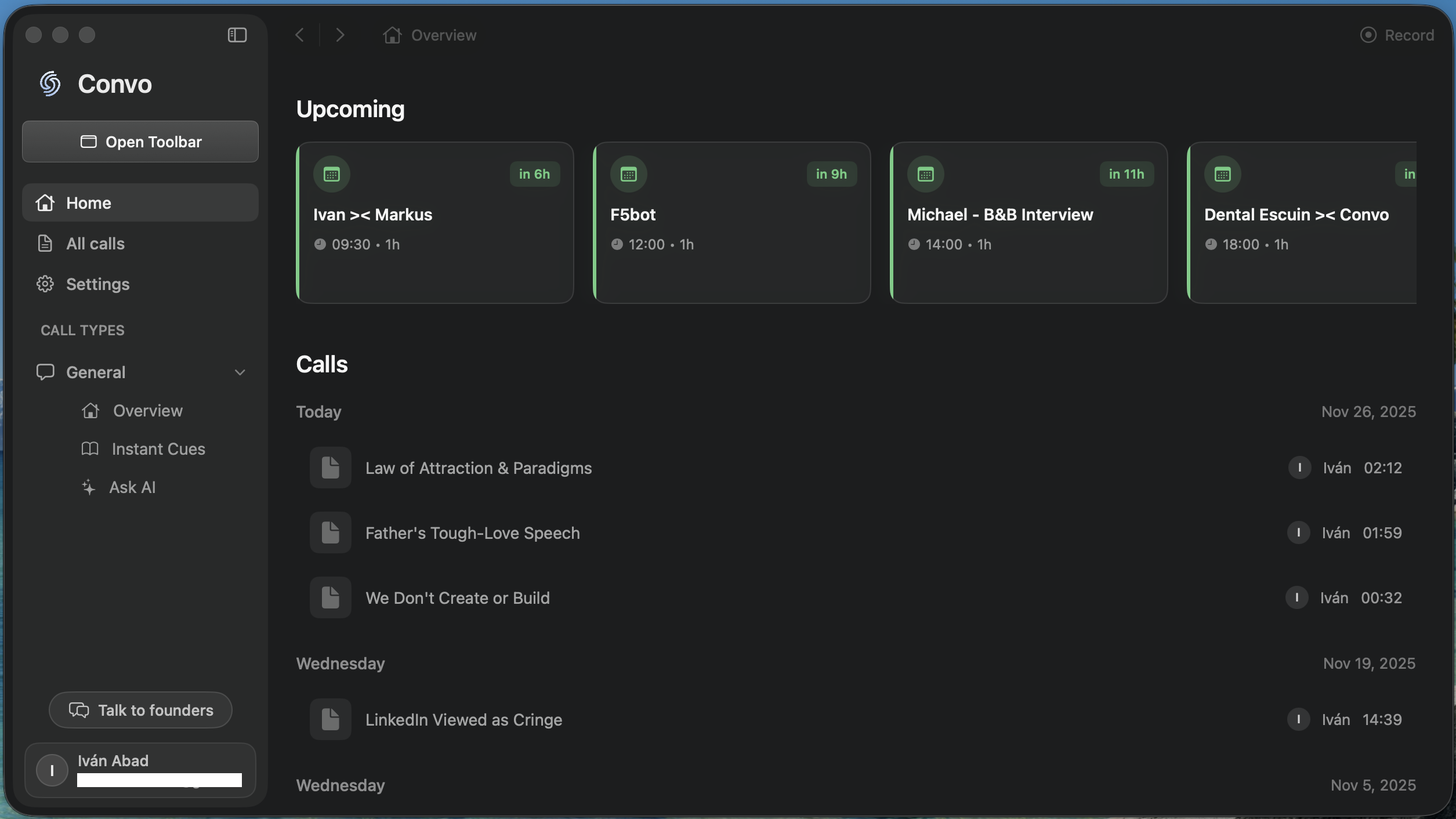Open the Father's Tough-Love Speech call
1456x819 pixels.
point(472,532)
